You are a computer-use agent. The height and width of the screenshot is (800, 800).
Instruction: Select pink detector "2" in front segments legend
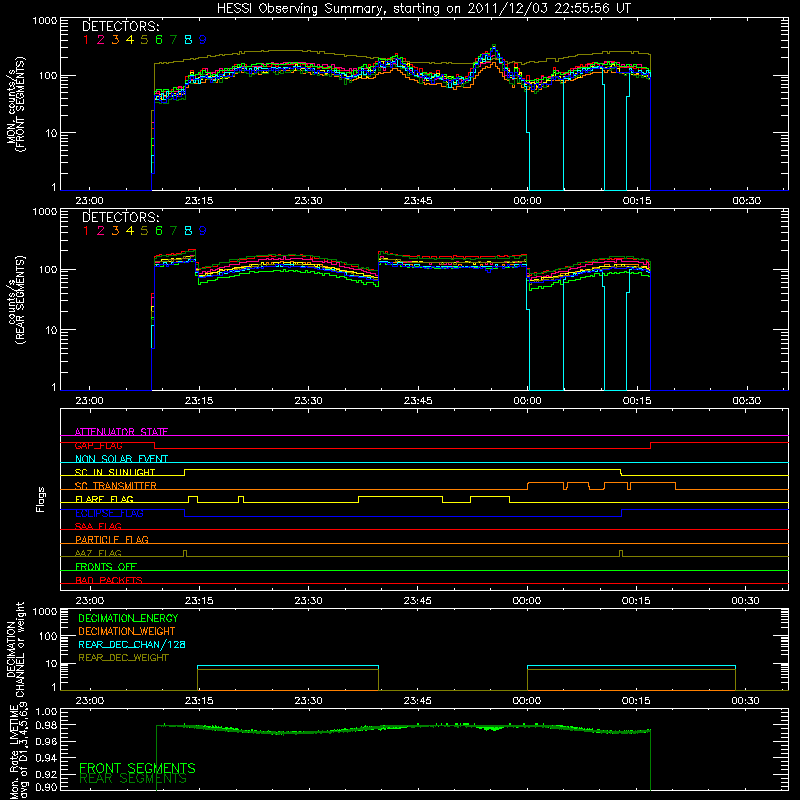tap(101, 39)
